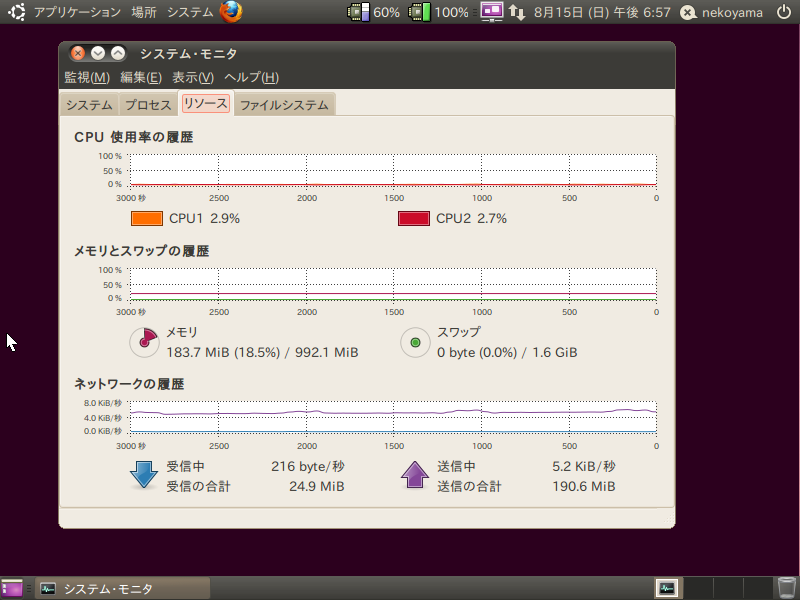Open the 場所 menu in top panel
Screen dimensions: 800x600
[x=144, y=12]
